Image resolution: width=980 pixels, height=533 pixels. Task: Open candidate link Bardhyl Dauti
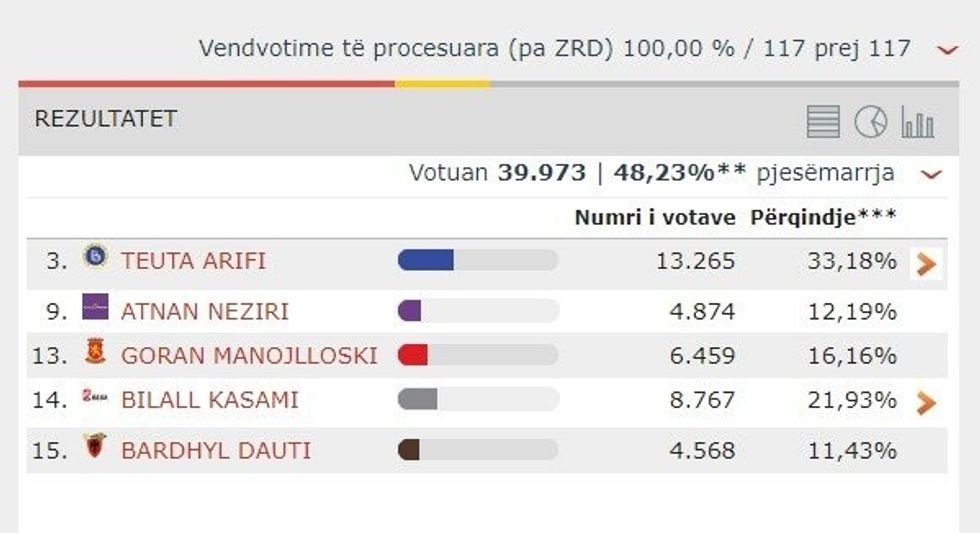(x=215, y=451)
